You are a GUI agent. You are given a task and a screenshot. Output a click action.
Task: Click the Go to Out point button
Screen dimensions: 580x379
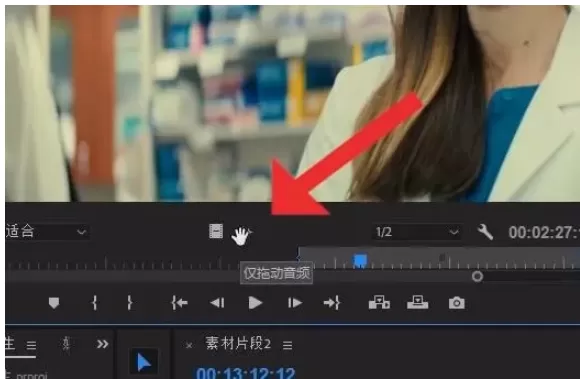tap(332, 303)
